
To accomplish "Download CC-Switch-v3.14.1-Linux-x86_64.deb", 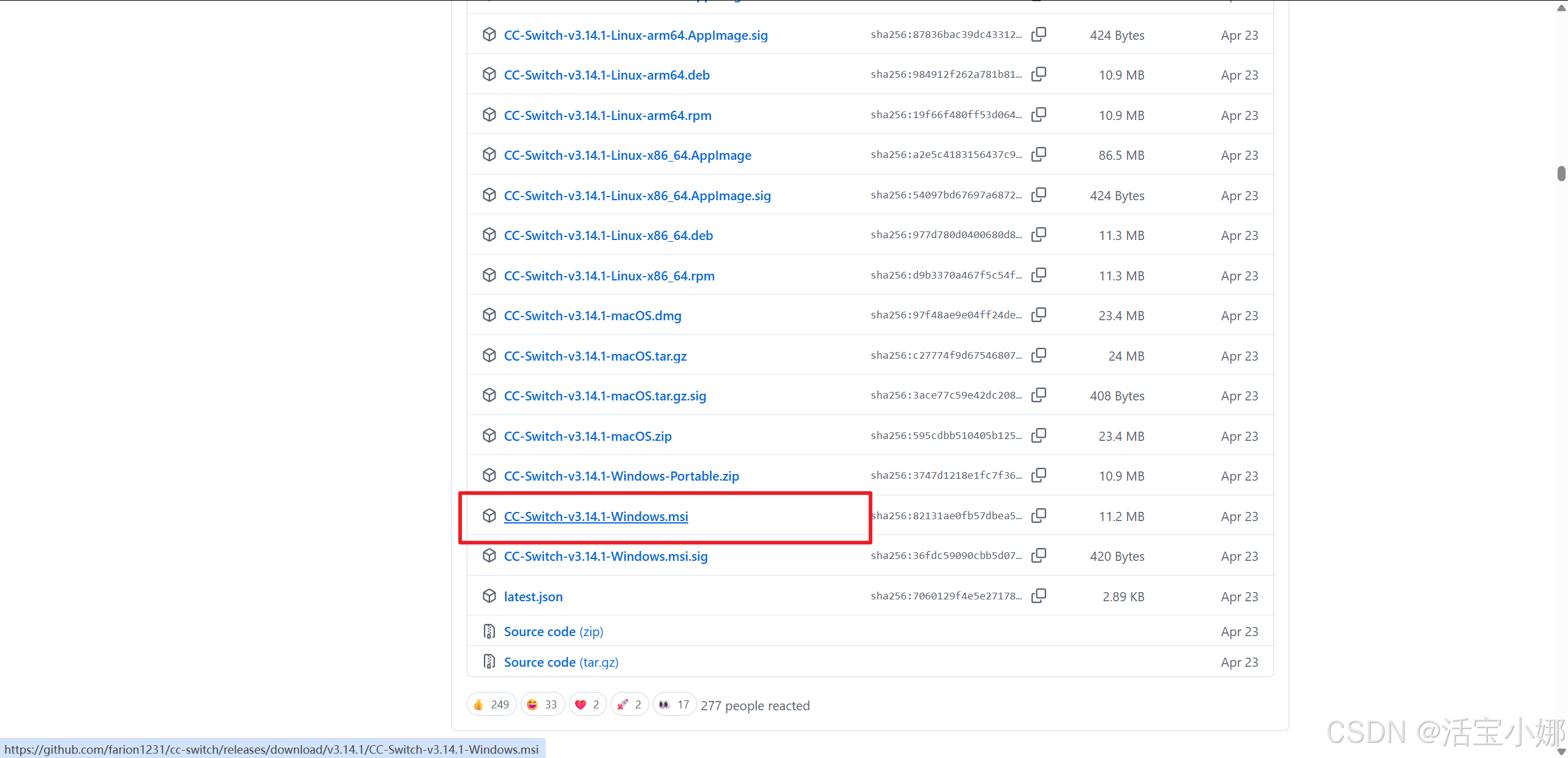I will [608, 236].
